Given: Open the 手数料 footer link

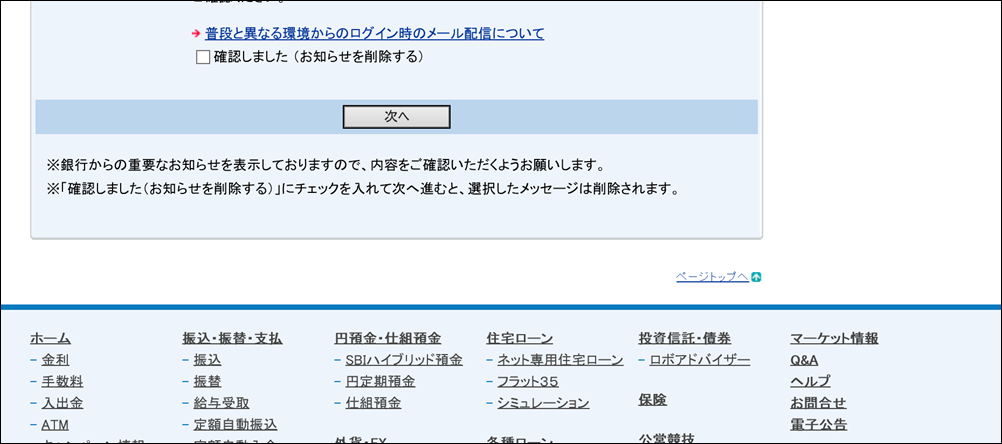Looking at the screenshot, I should pos(63,382).
